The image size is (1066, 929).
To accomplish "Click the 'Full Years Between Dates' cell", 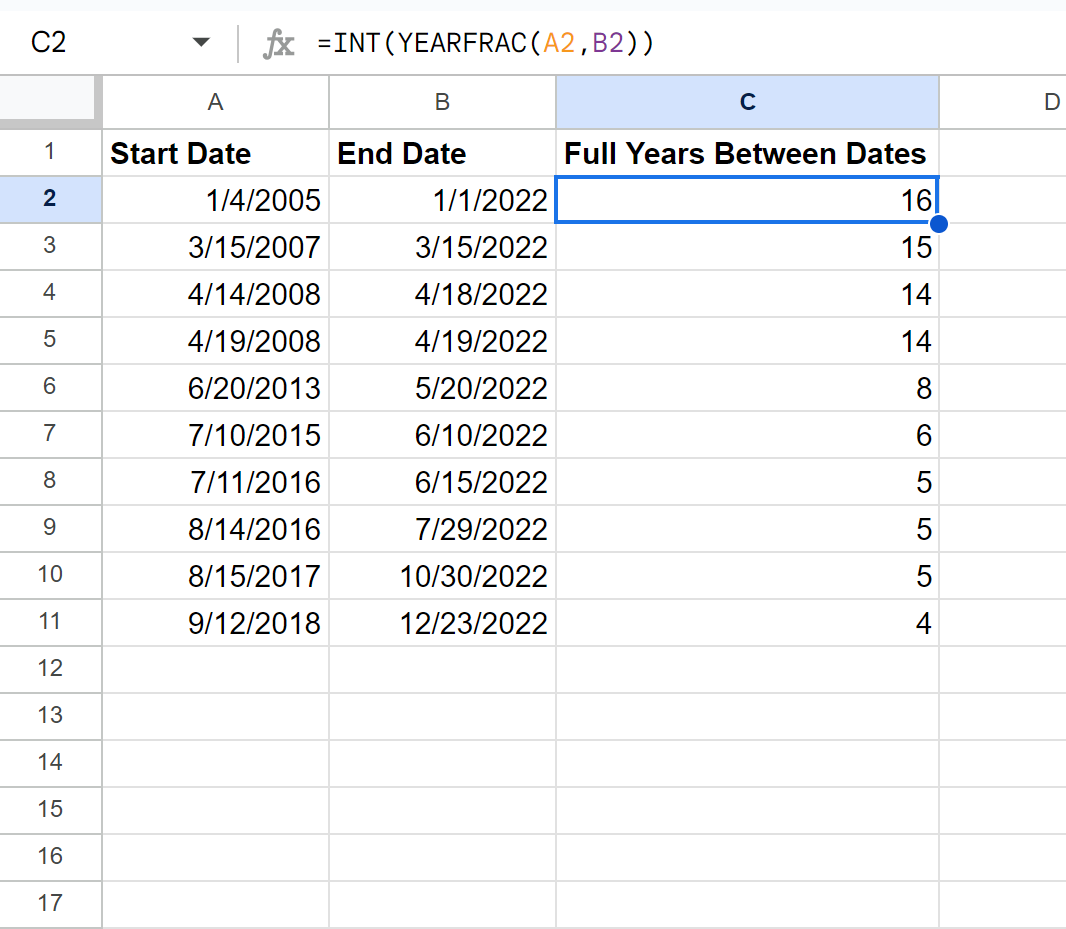I will point(747,153).
